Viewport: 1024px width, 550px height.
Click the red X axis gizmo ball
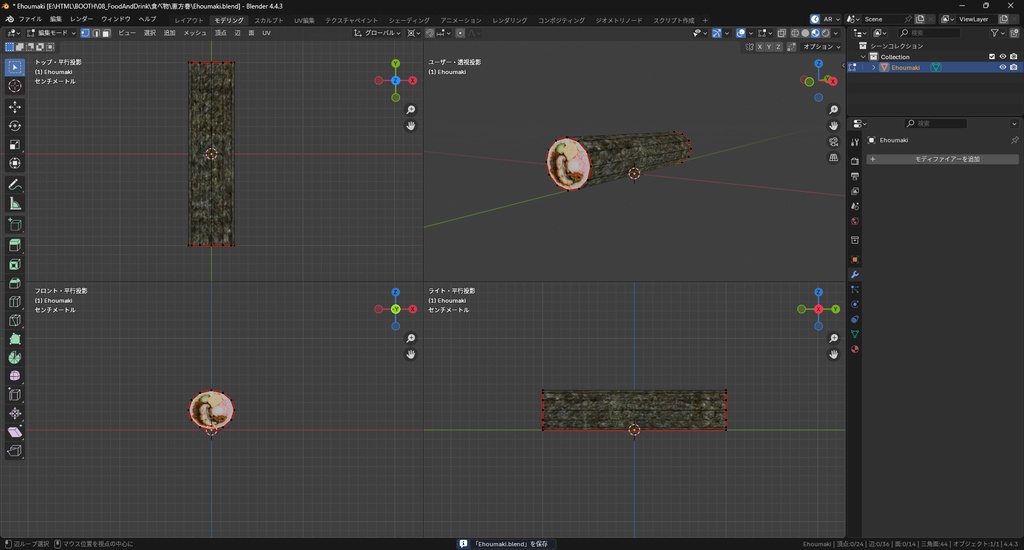click(x=412, y=80)
